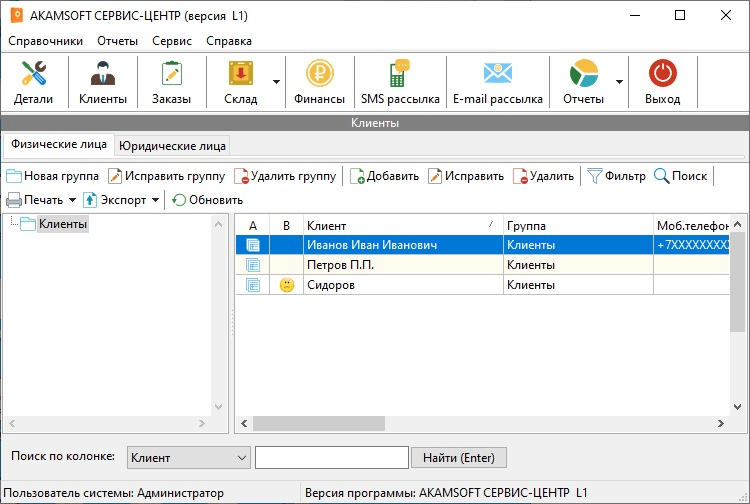Sort by the Группа column header
This screenshot has width=750, height=504.
pos(578,226)
